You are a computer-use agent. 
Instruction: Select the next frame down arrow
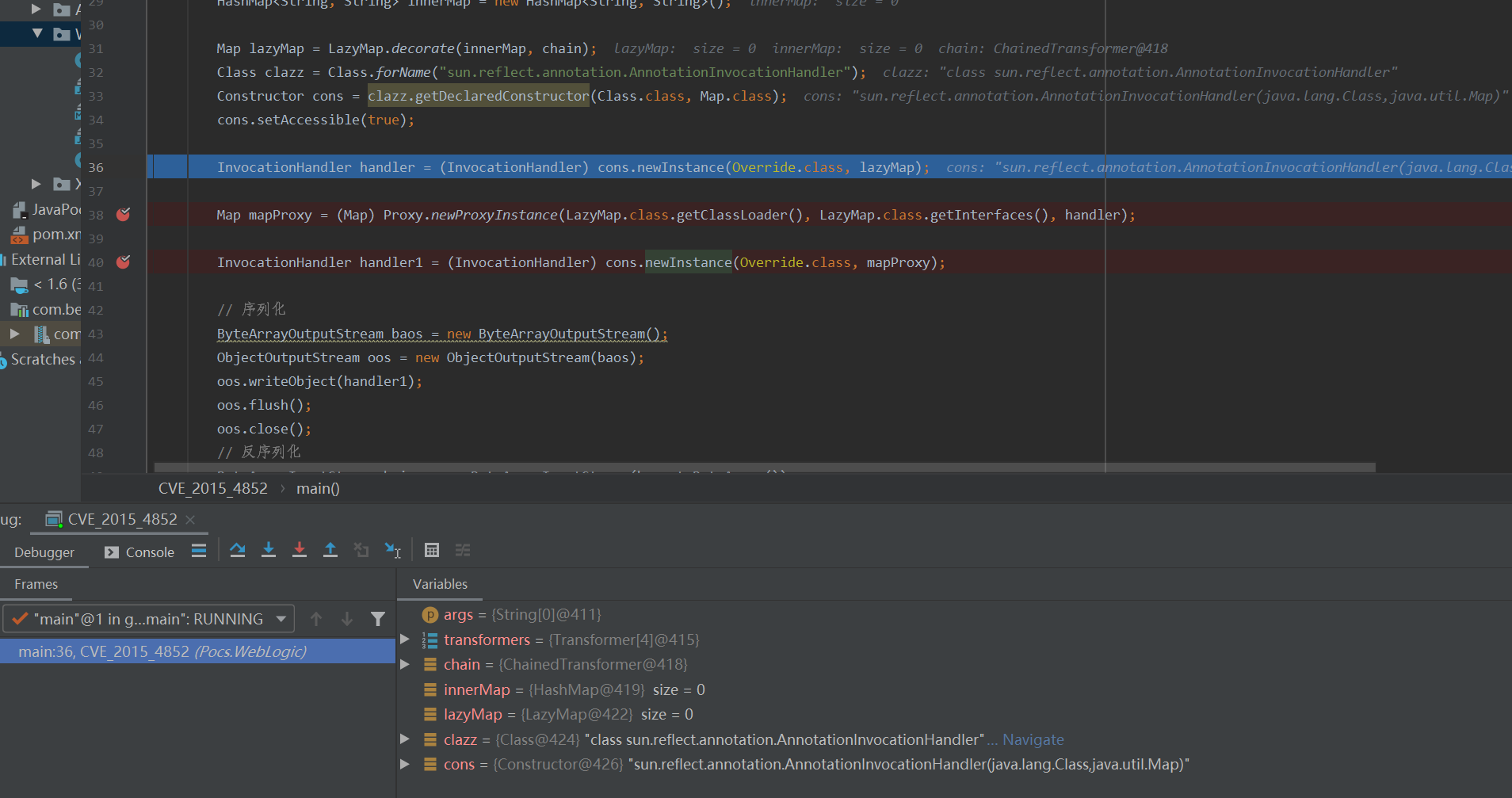pos(347,619)
